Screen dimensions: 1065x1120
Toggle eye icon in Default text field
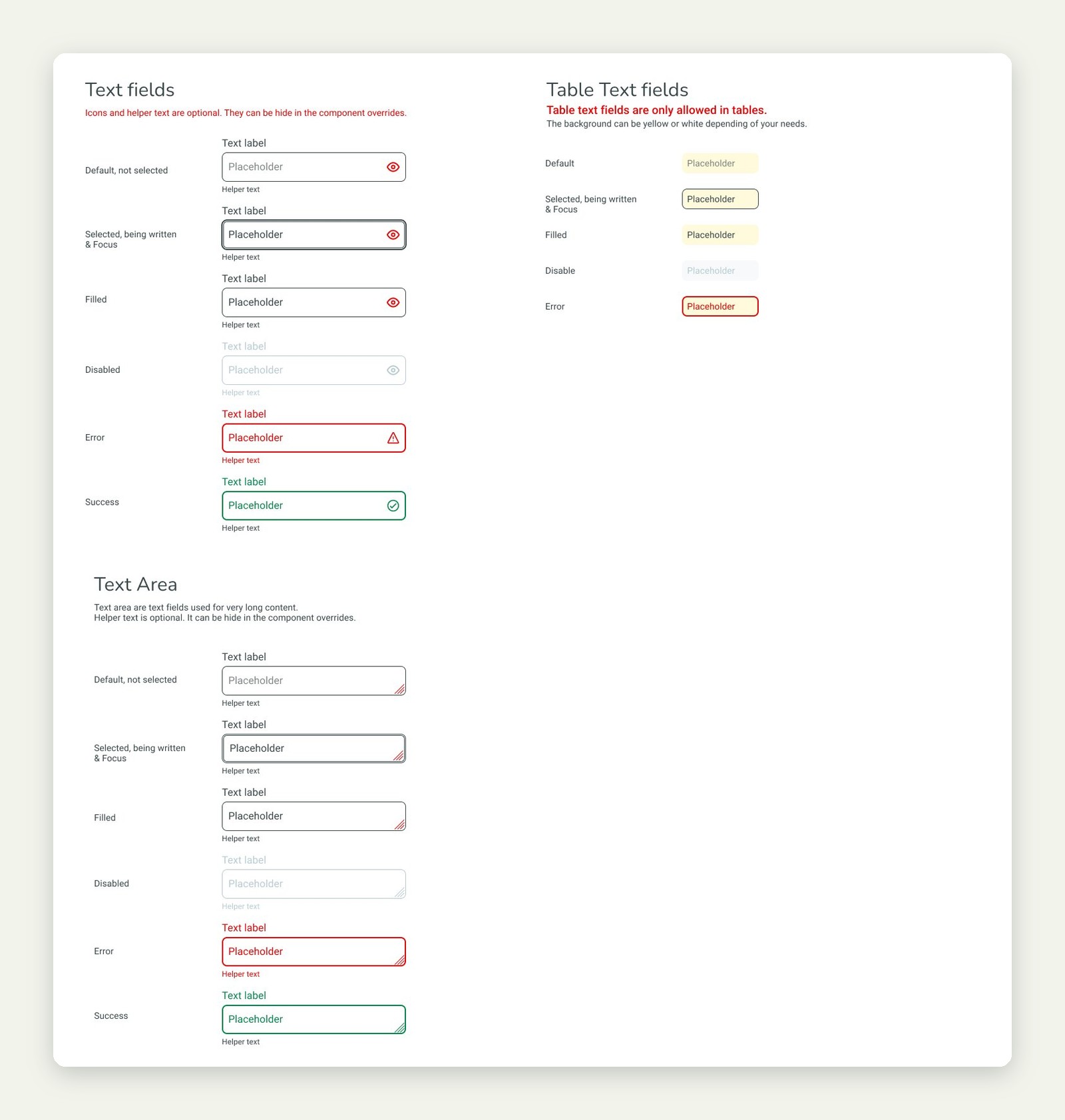click(393, 167)
